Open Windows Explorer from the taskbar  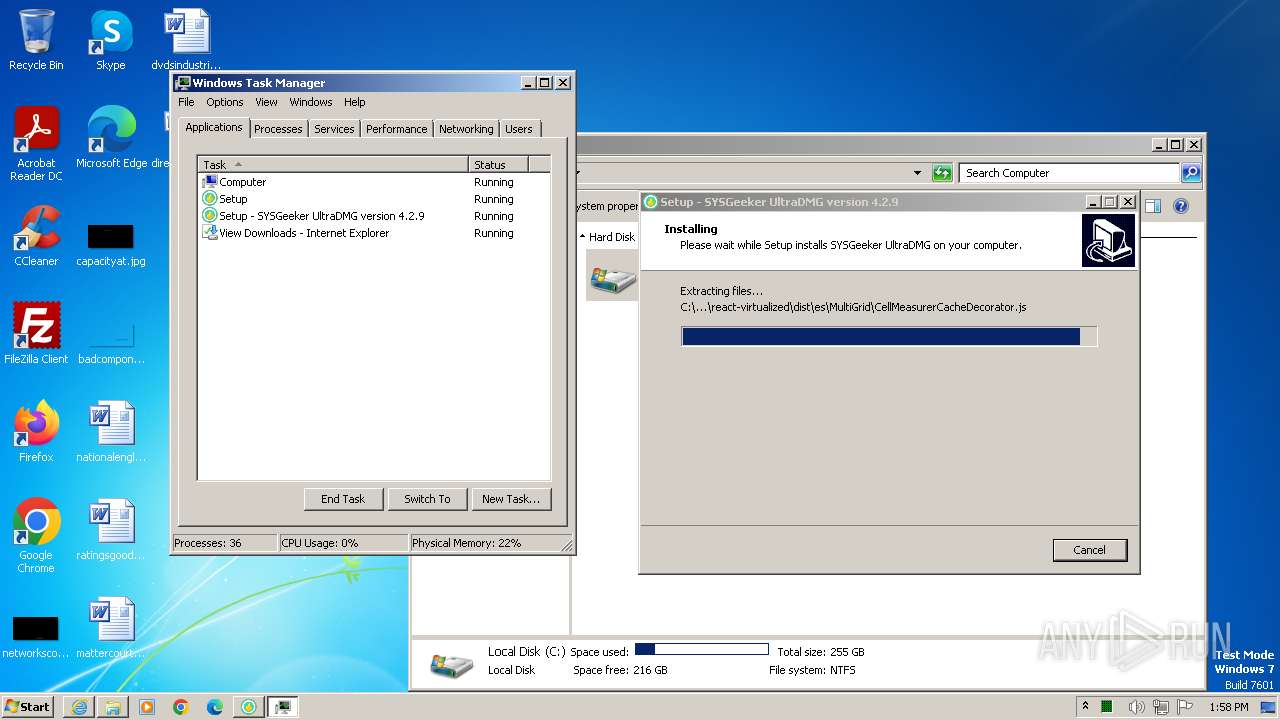coord(113,707)
